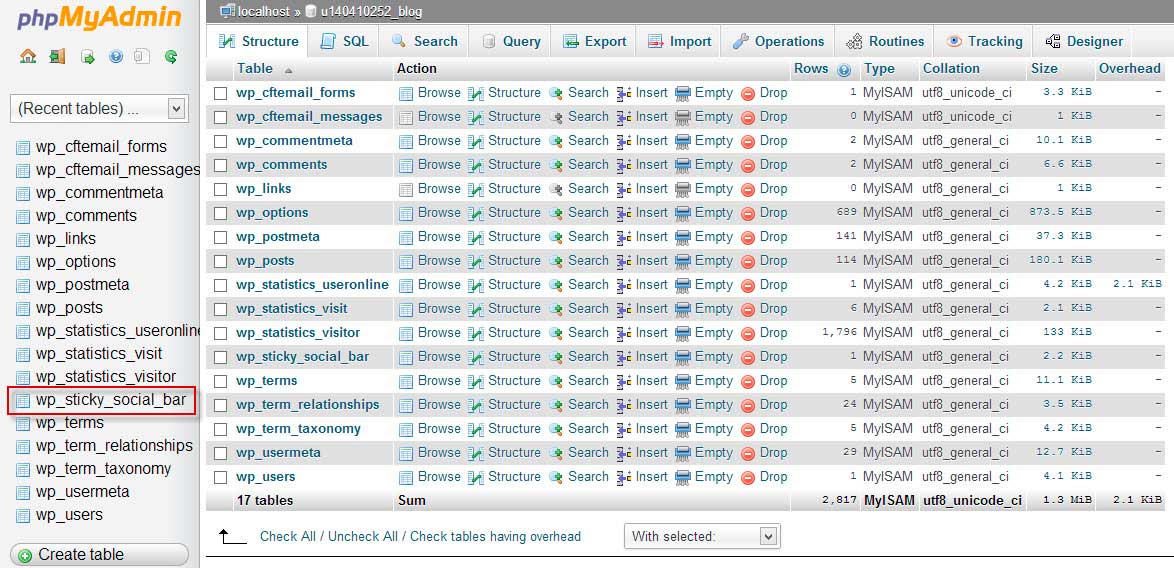Click the Structure icon for wp_terms row
The image size is (1174, 568).
pyautogui.click(x=476, y=381)
